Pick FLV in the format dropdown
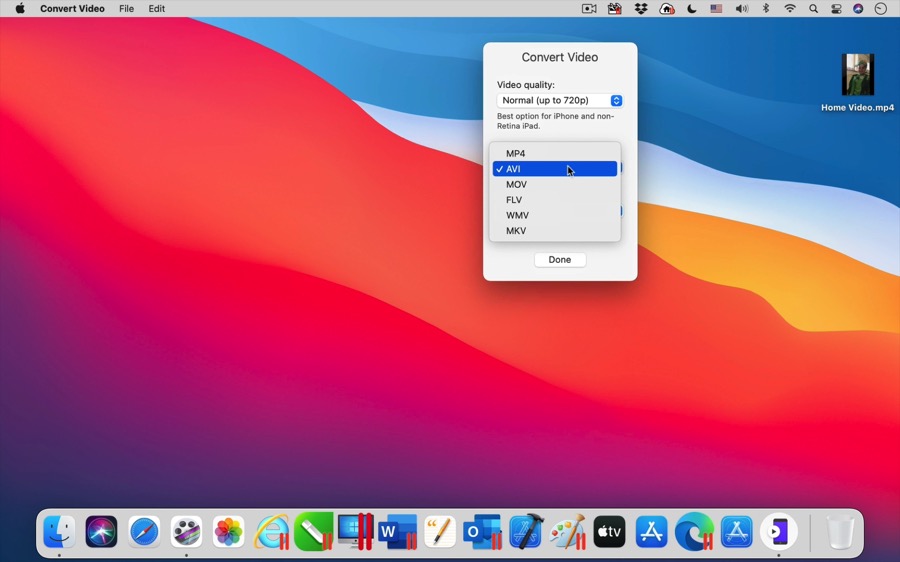 point(514,200)
